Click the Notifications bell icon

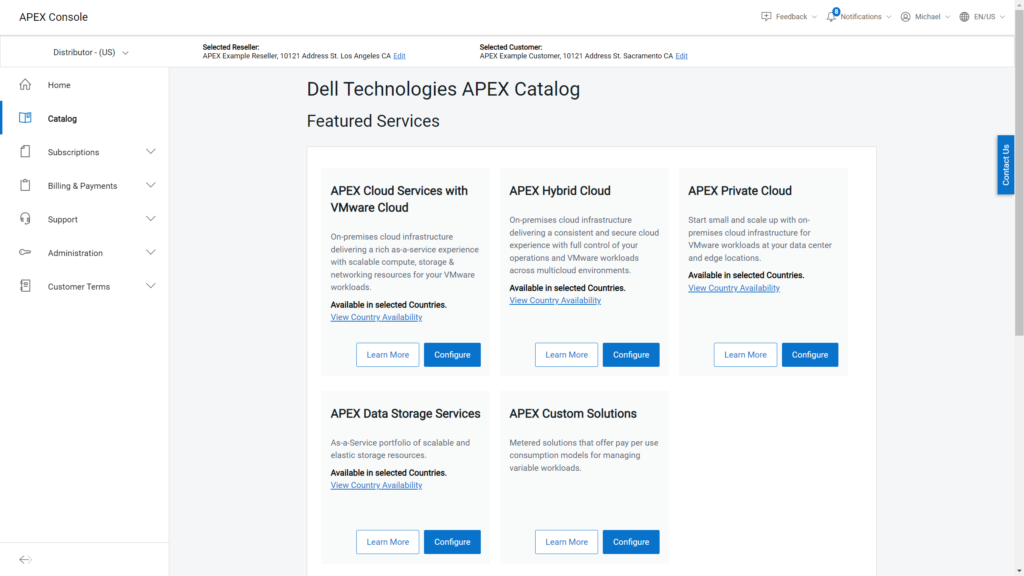pos(831,16)
